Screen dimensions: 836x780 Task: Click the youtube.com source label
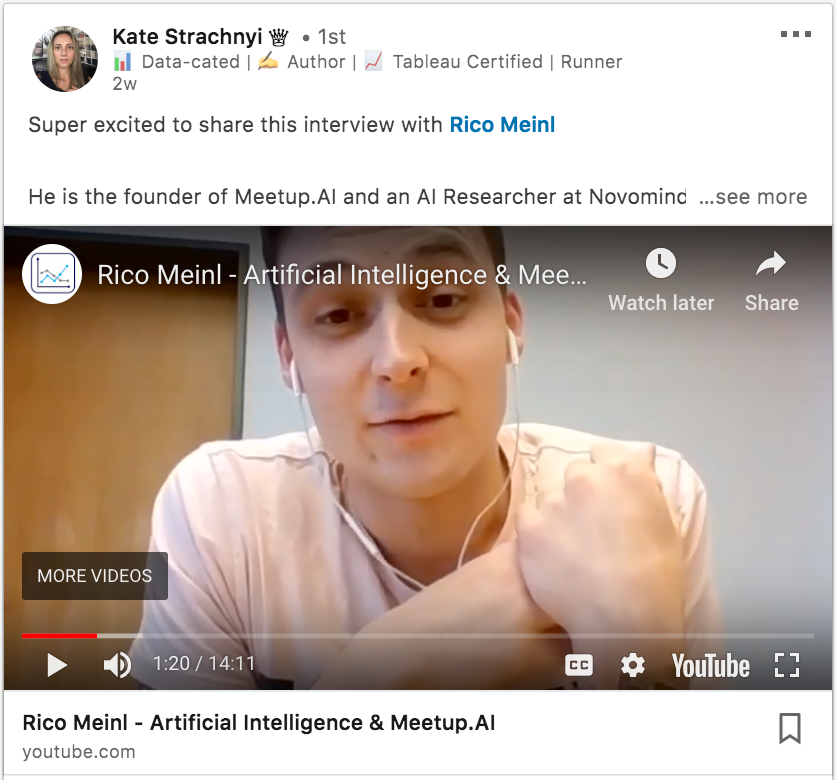pos(79,752)
